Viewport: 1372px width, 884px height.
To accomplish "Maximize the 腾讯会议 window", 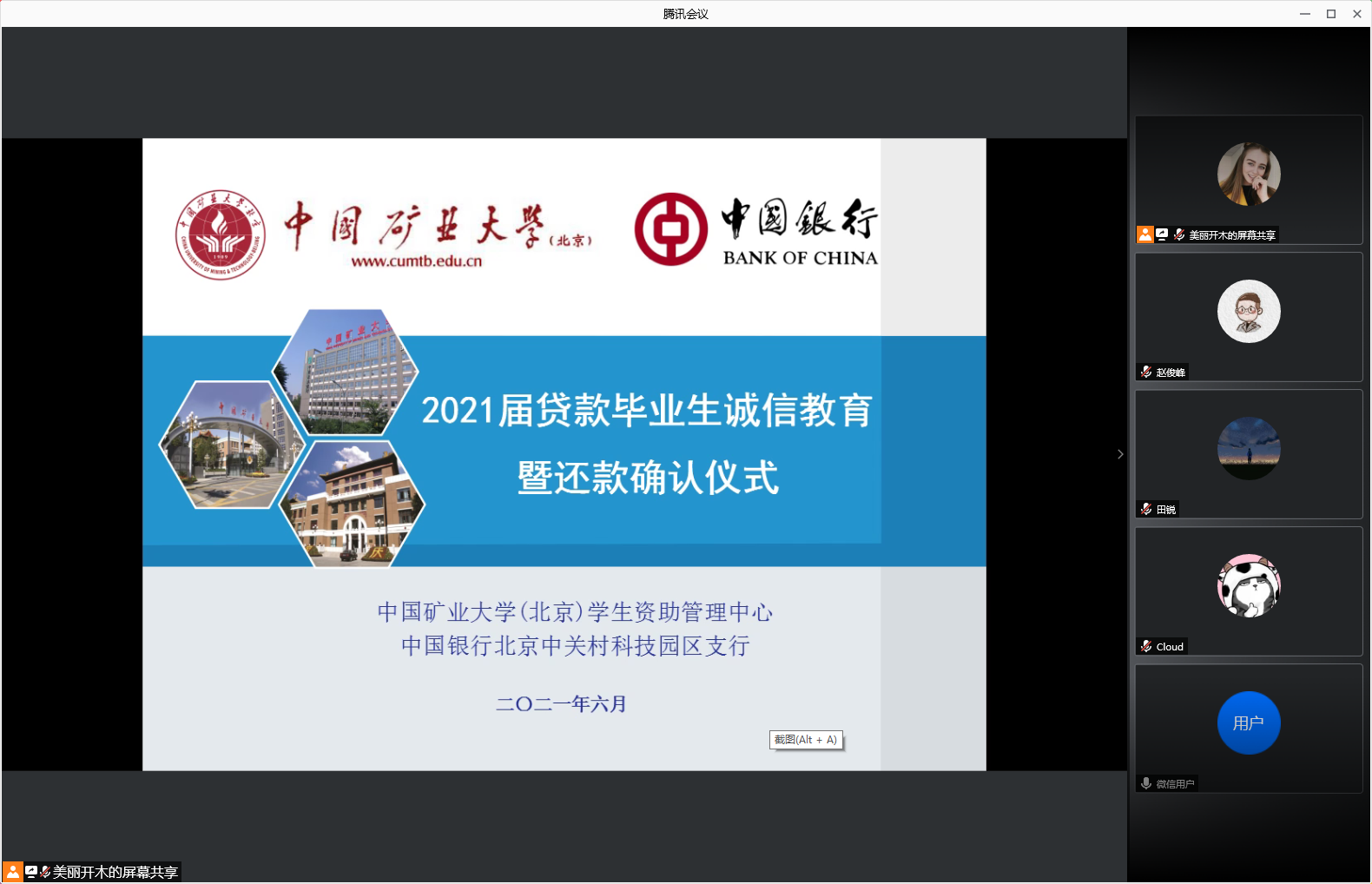I will click(1330, 14).
